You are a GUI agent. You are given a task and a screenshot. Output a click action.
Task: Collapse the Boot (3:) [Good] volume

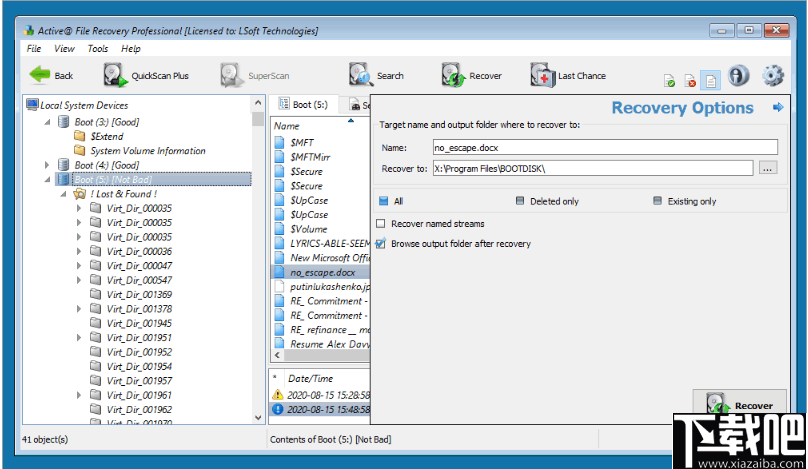(46, 121)
